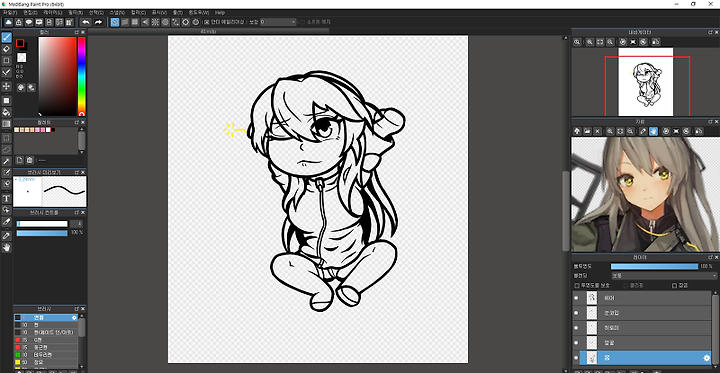Toggle the Protect Alpha checkbox in Layers
Screen dimensions: 720x373
pyautogui.click(x=577, y=286)
